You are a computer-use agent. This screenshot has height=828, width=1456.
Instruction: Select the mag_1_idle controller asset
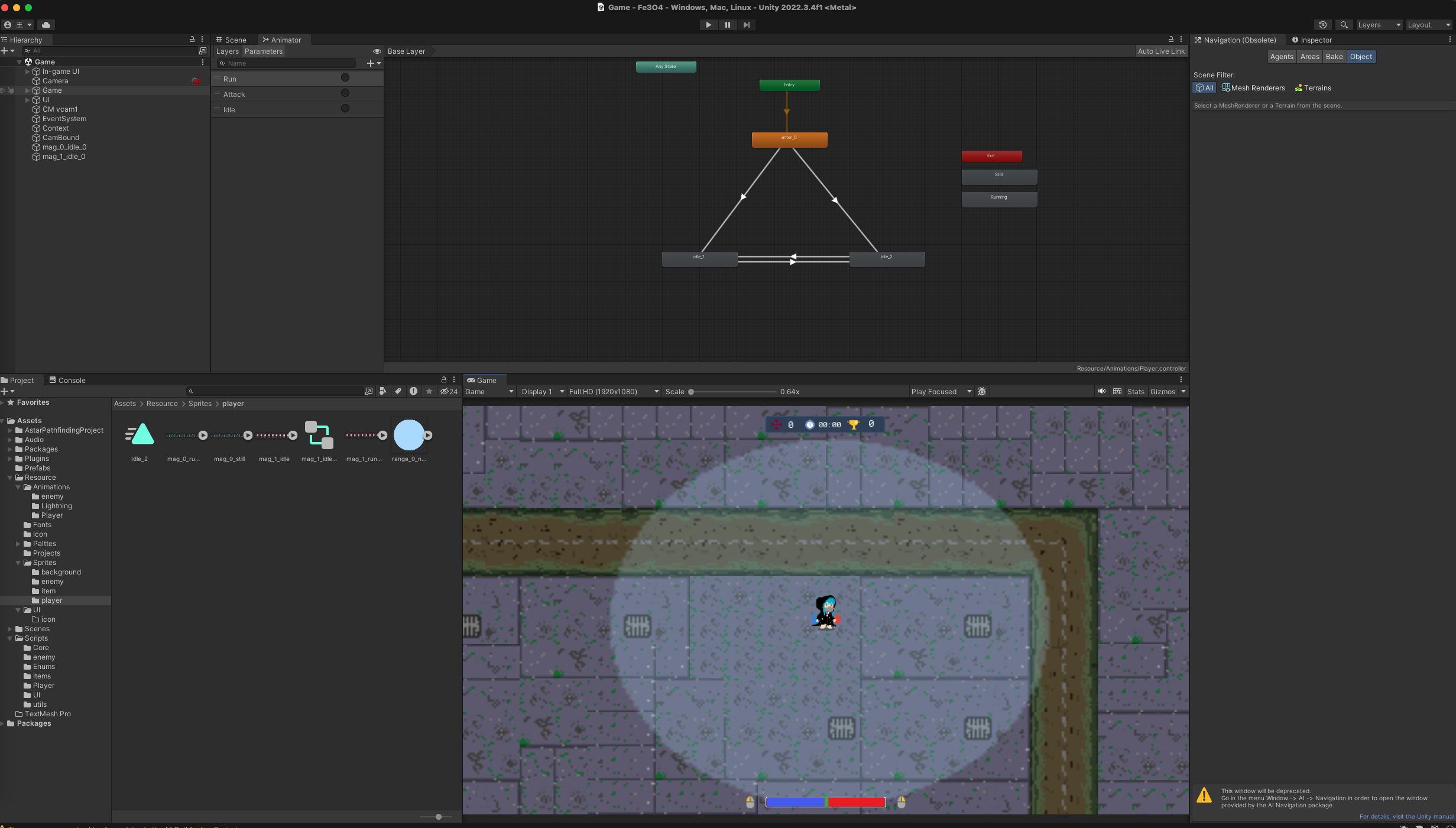point(319,441)
